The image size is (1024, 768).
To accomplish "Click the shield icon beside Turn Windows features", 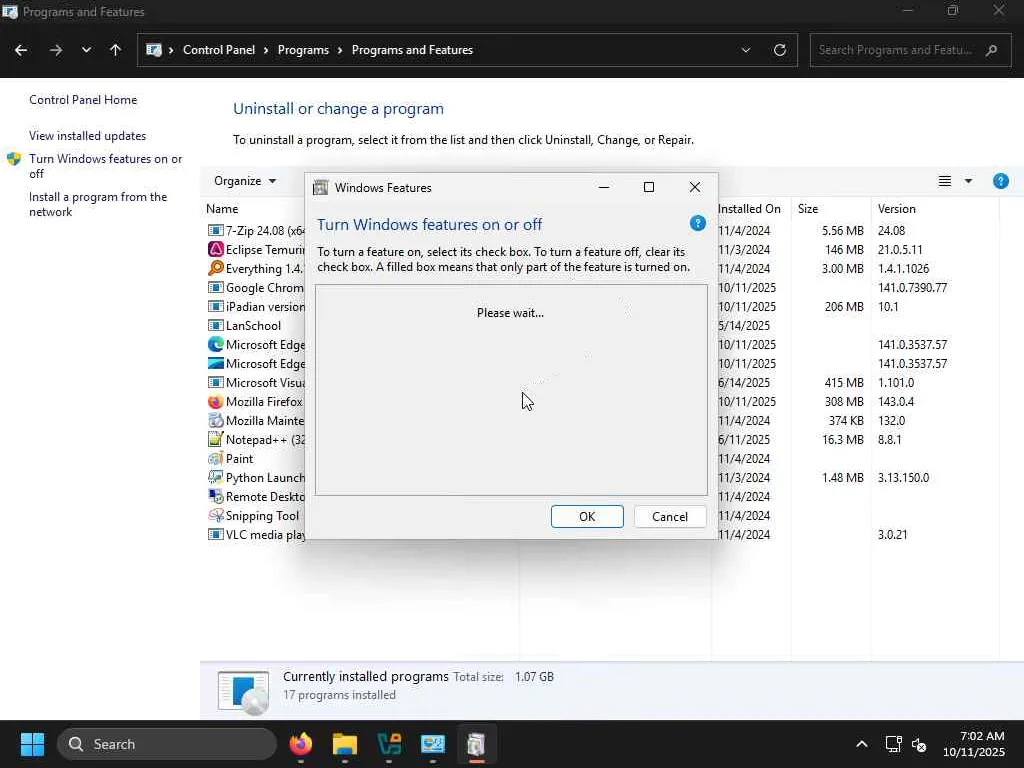I will tap(14, 159).
